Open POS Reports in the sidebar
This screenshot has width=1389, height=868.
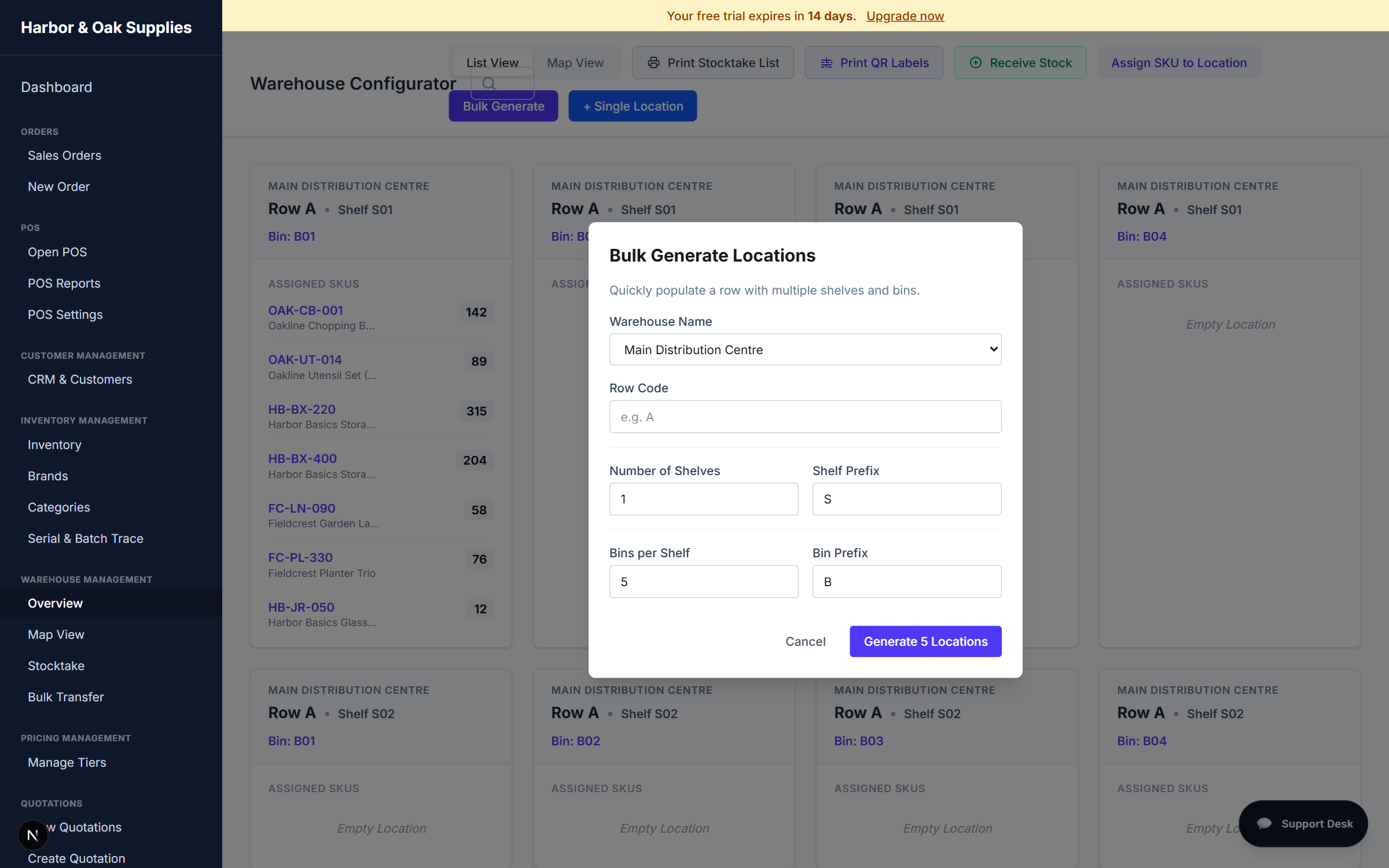pos(64,283)
